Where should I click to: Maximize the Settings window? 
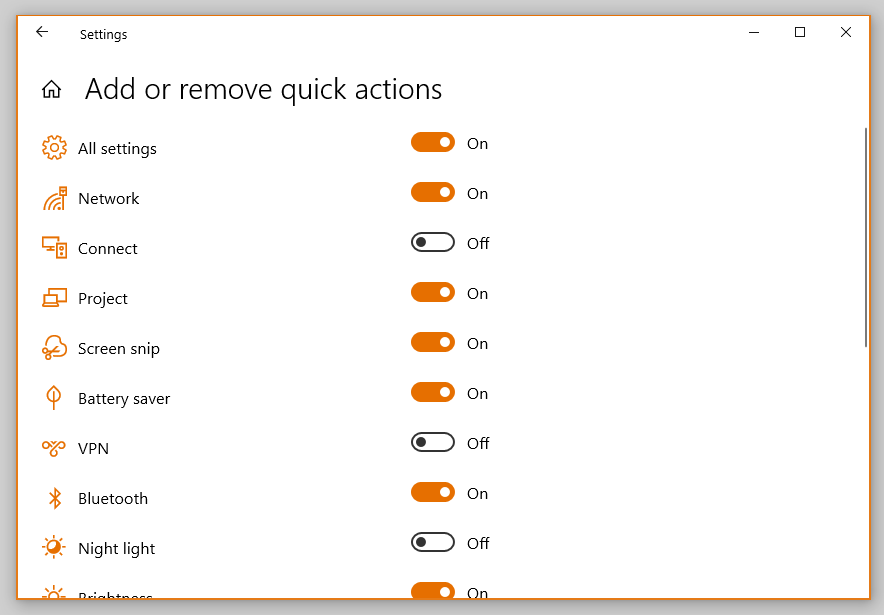pyautogui.click(x=800, y=33)
